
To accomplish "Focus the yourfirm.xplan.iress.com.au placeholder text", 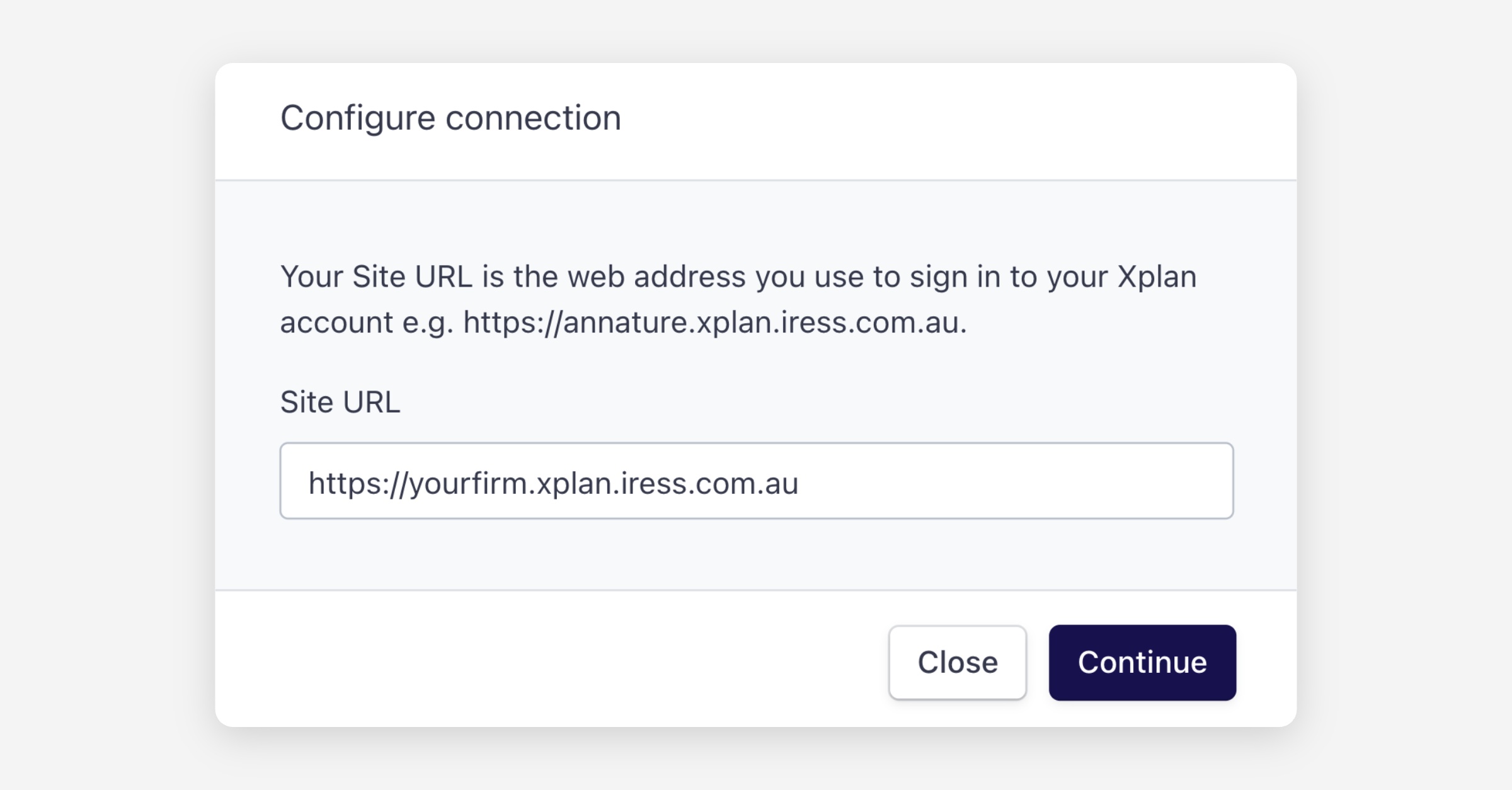I will [x=553, y=484].
